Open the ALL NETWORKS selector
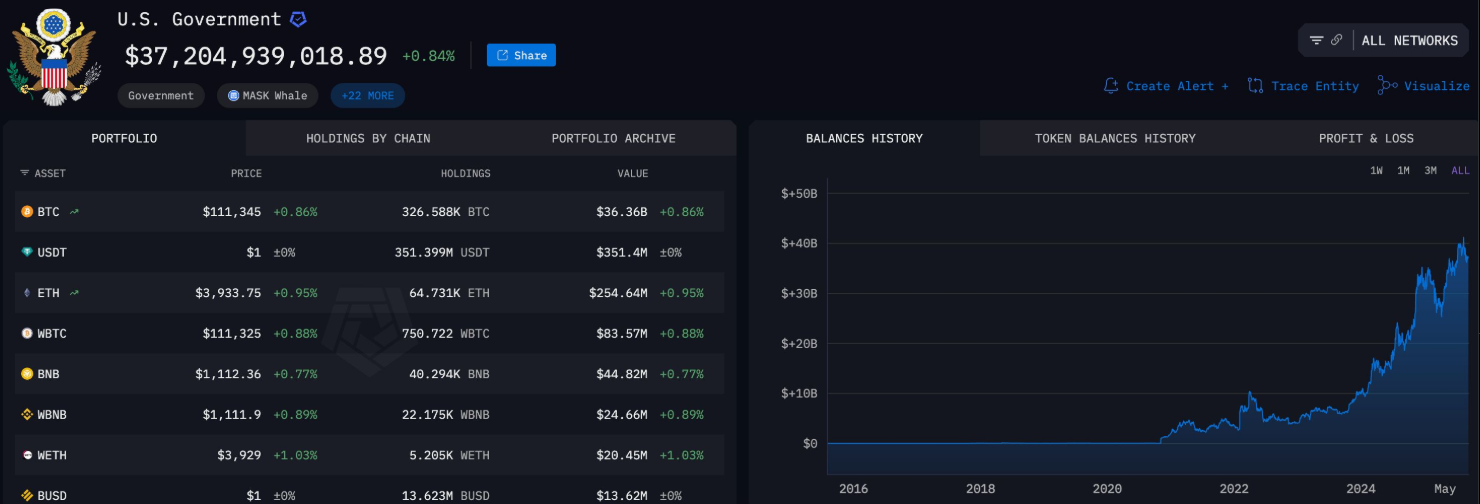This screenshot has height=504, width=1480. [x=1409, y=40]
